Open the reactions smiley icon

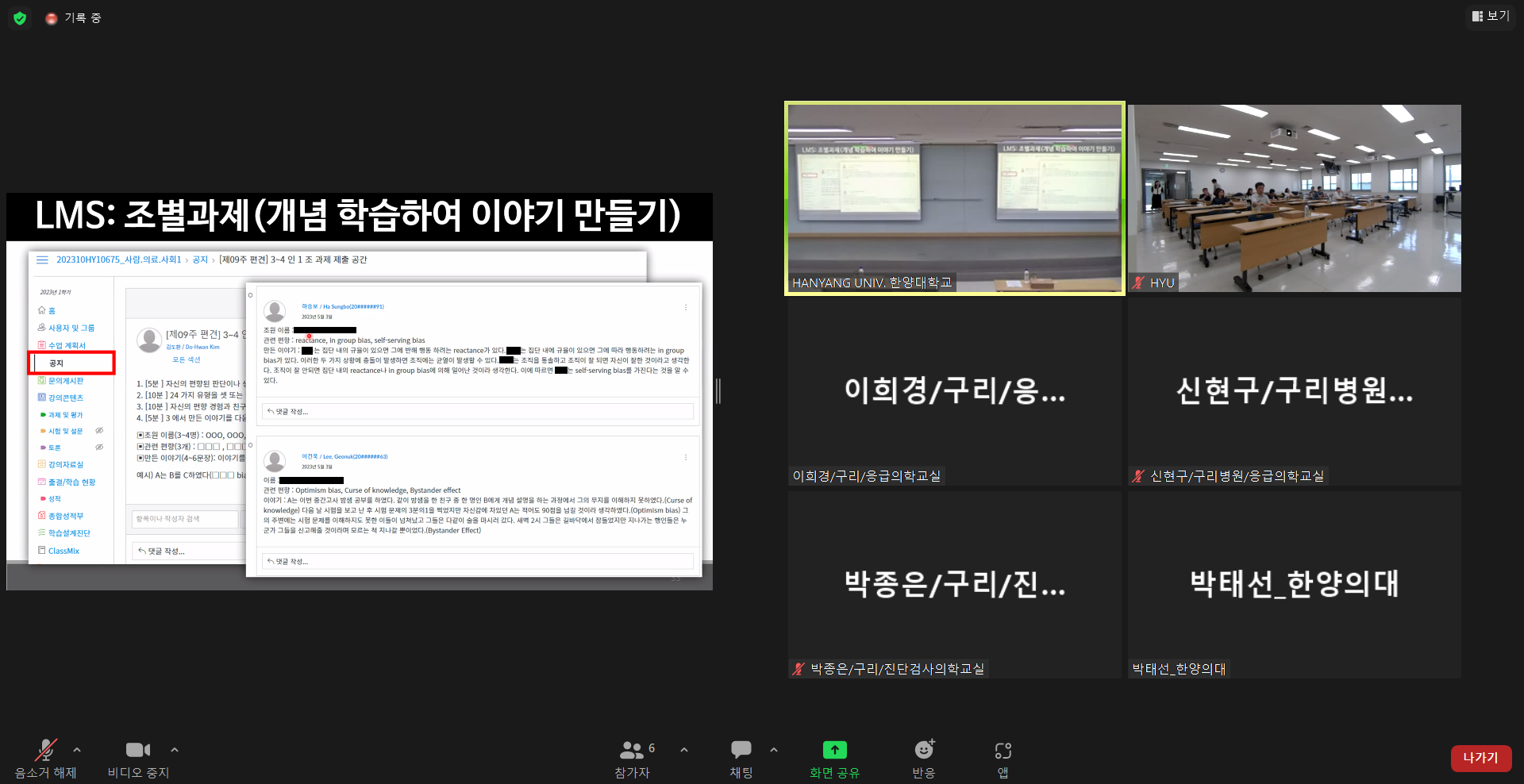(924, 750)
